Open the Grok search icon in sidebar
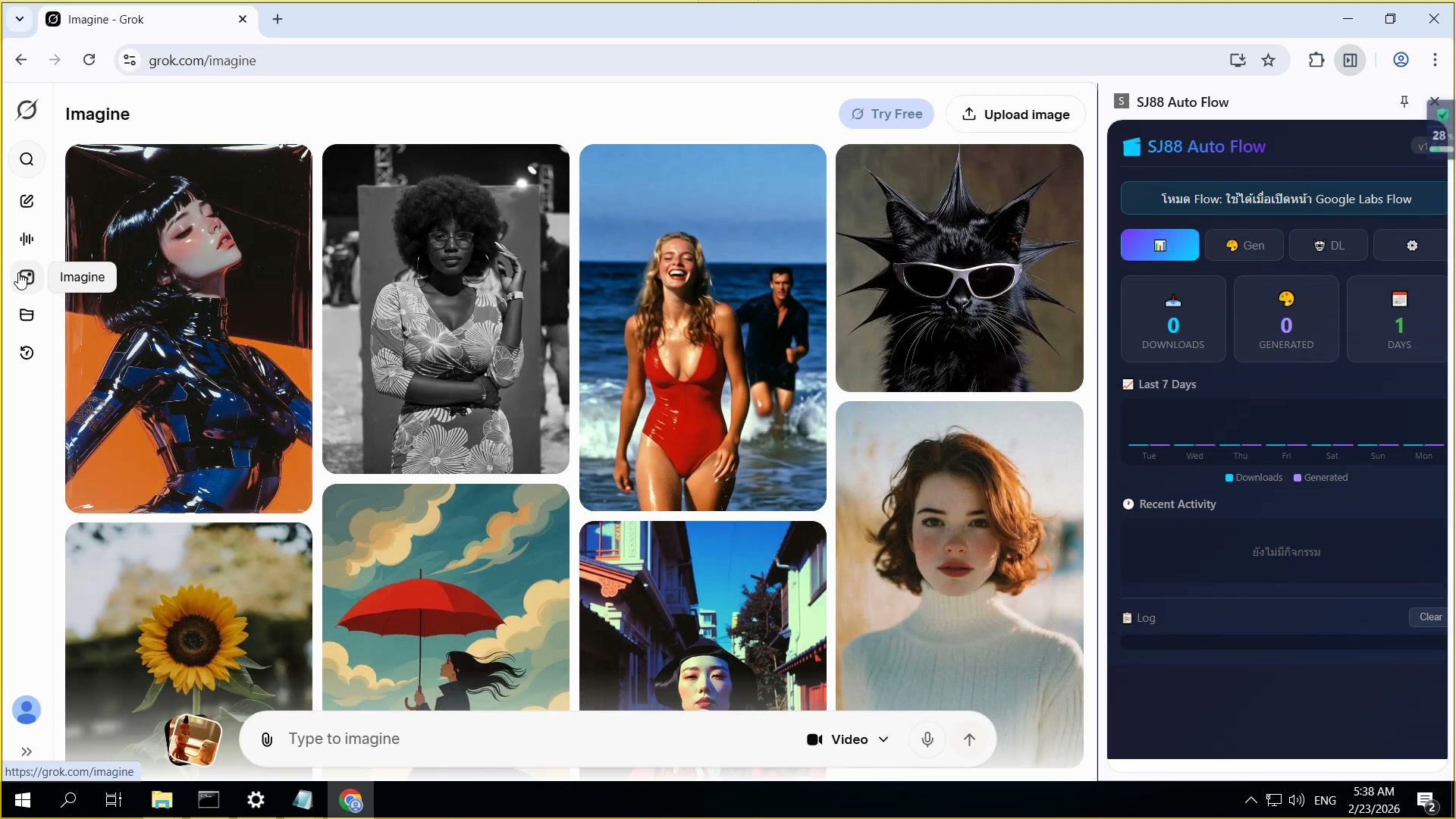 [x=27, y=159]
